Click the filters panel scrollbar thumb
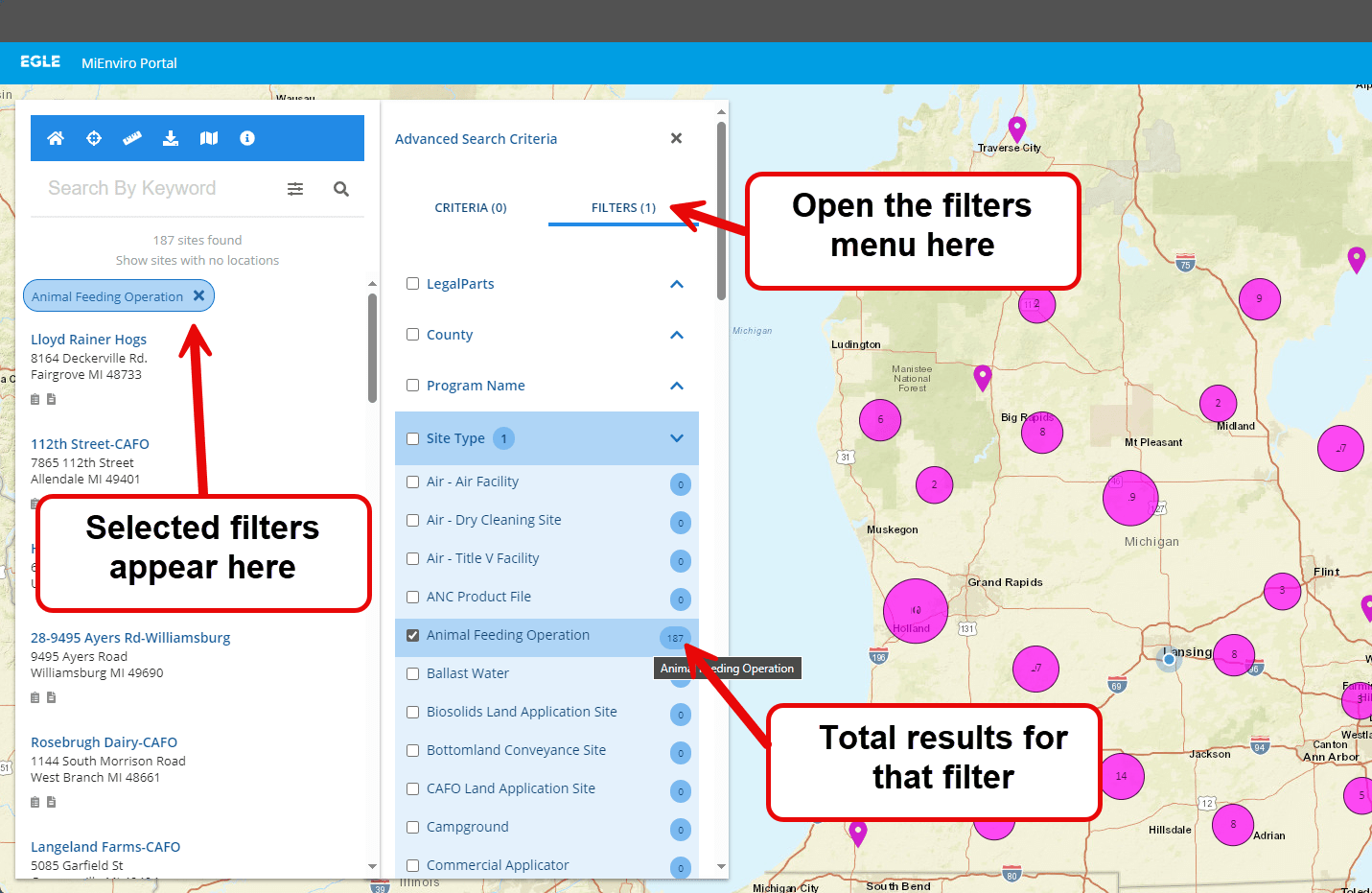The image size is (1372, 893). pos(721,210)
